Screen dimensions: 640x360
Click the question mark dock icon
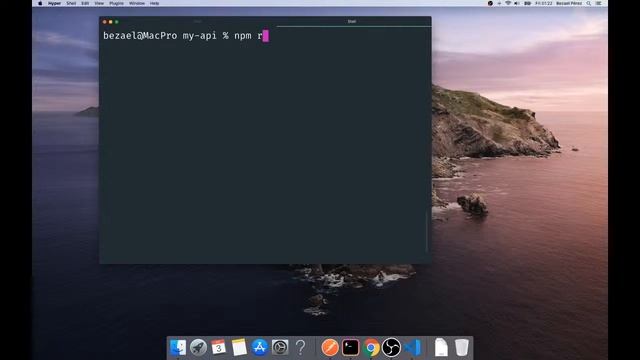(300, 347)
